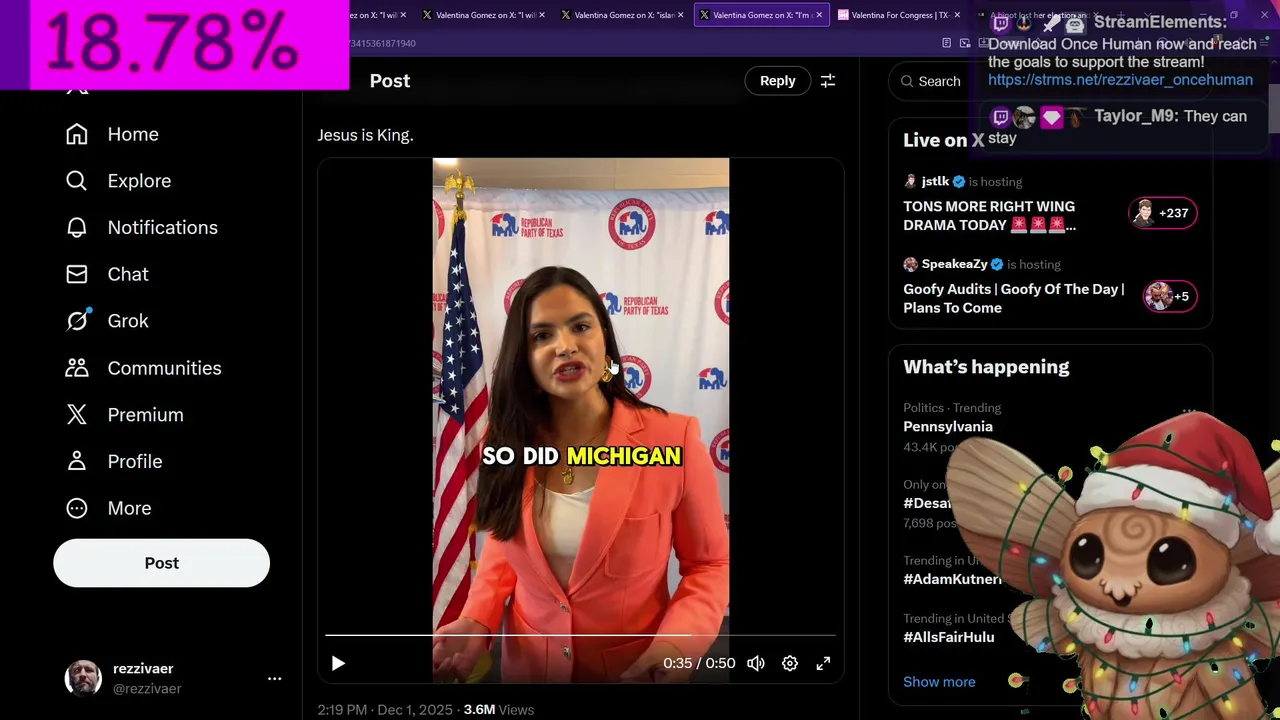Screen dimensions: 1280x720
Task: Open jstlk live stream TONS MORE RIGHT WING DRAMA
Action: [x=989, y=216]
